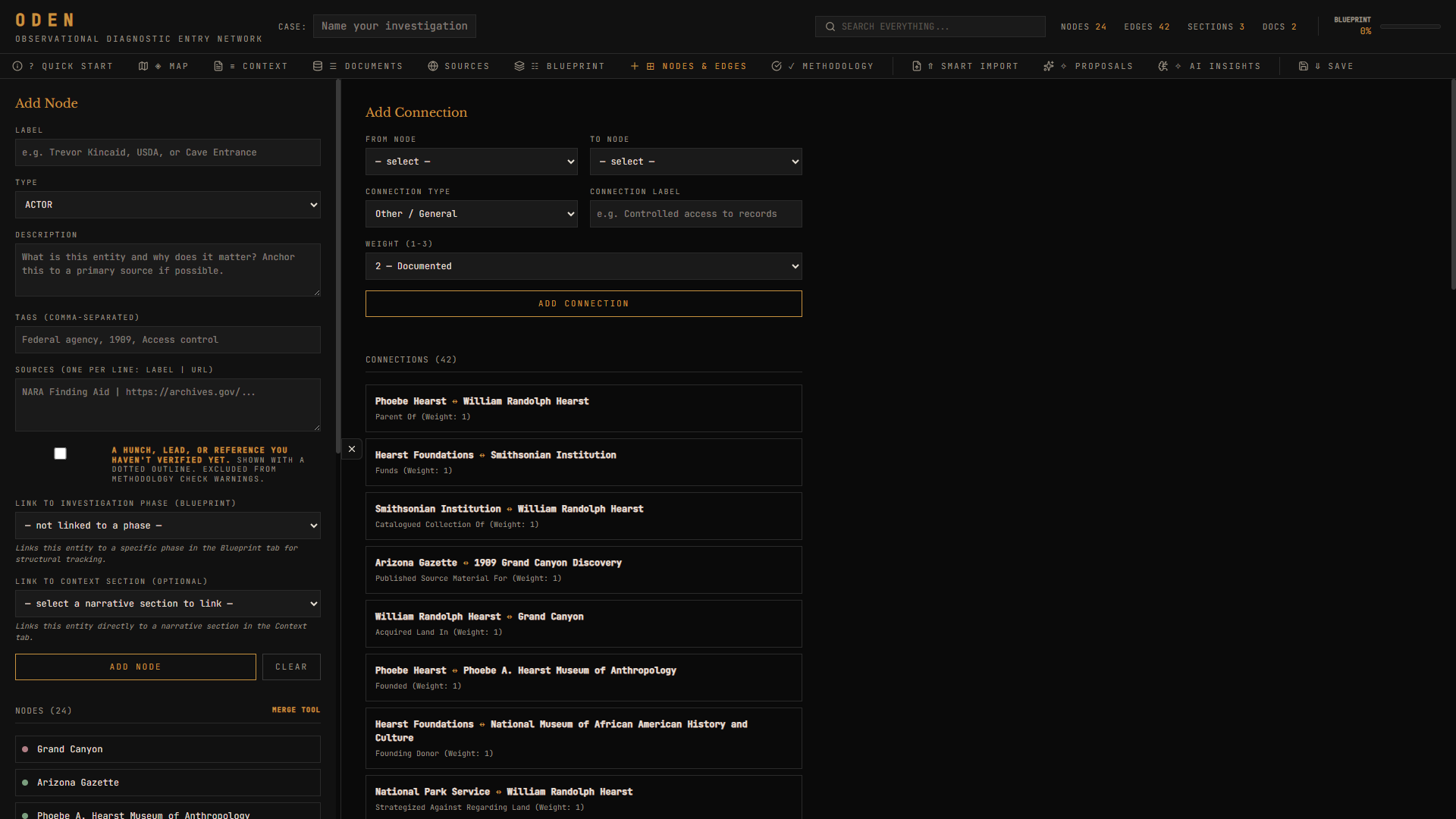Check the unverified hunch checkbox
The image size is (1456, 819).
(x=60, y=453)
